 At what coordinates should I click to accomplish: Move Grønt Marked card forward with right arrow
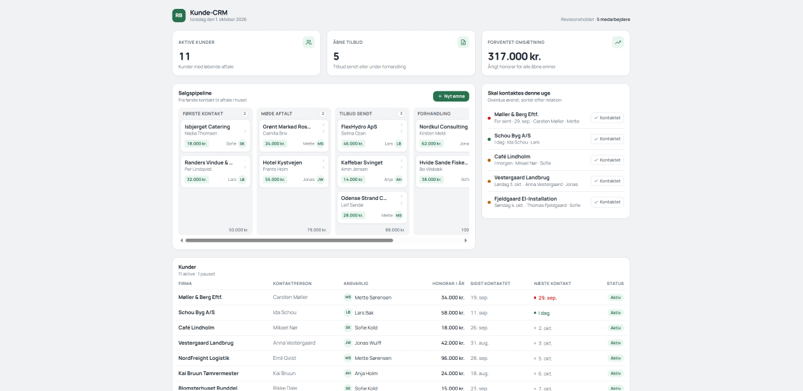[323, 131]
